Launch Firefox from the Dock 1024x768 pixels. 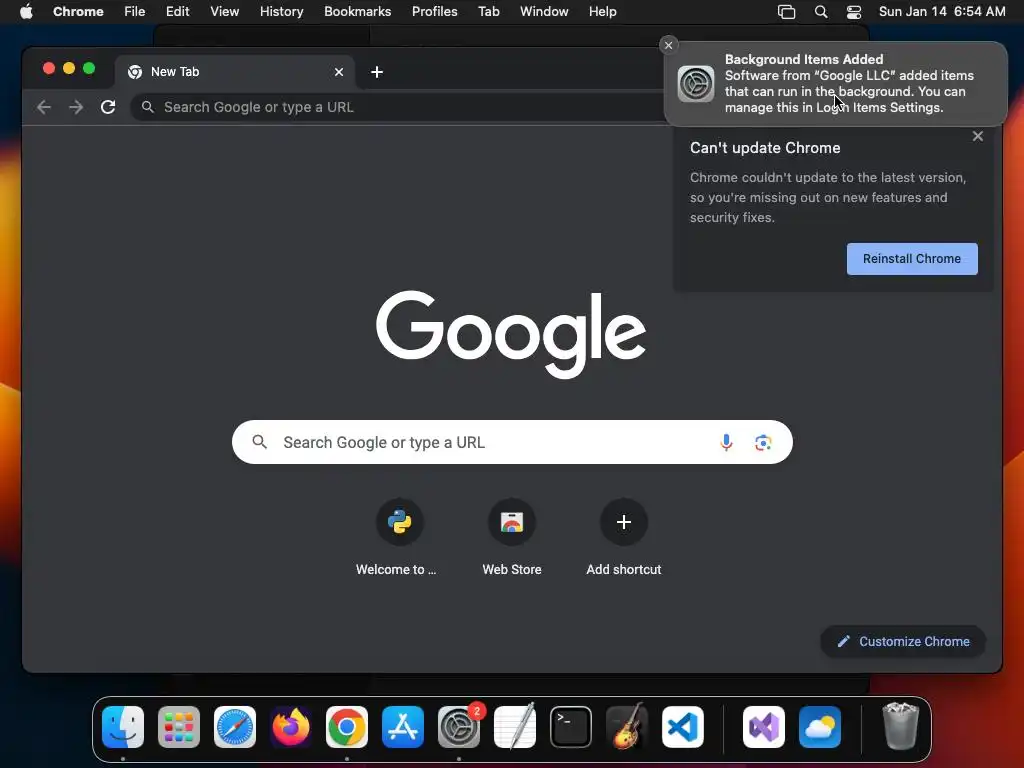pos(291,727)
